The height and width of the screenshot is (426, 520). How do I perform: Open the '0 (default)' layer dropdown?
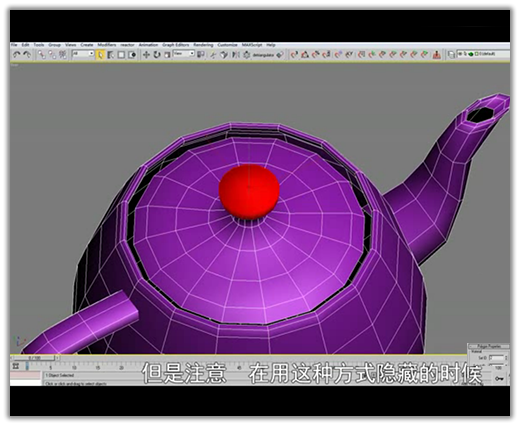click(483, 54)
